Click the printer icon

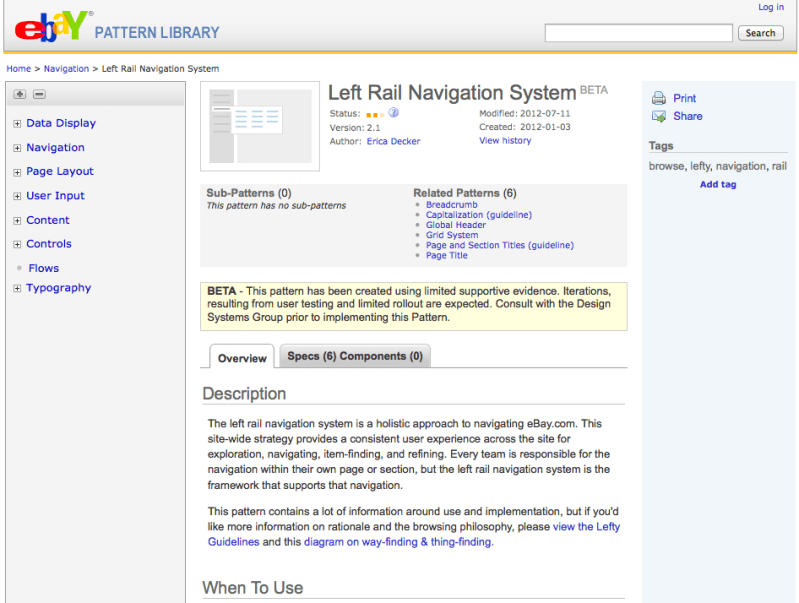point(659,98)
